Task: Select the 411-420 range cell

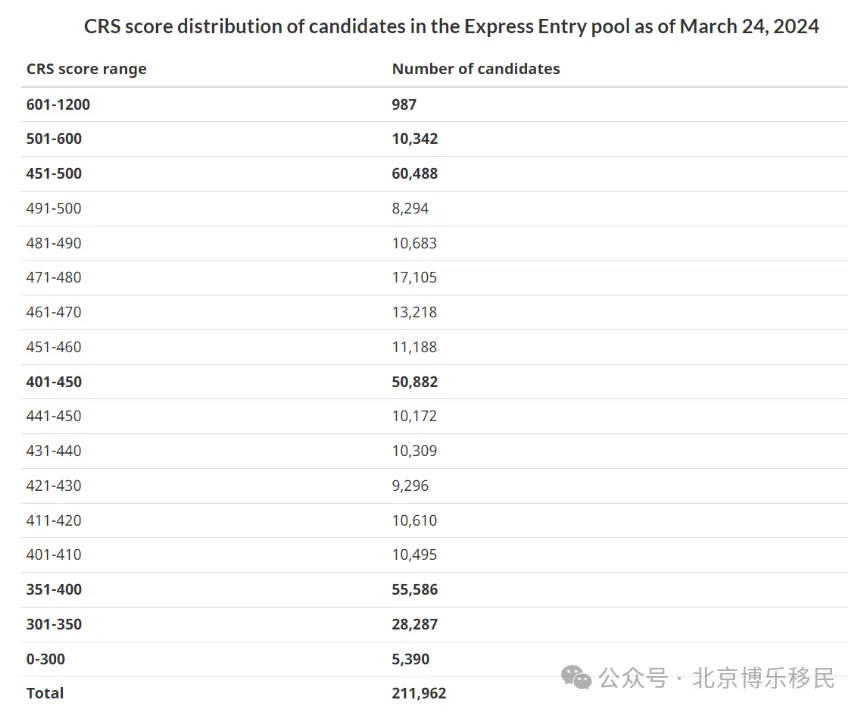Action: click(x=54, y=520)
